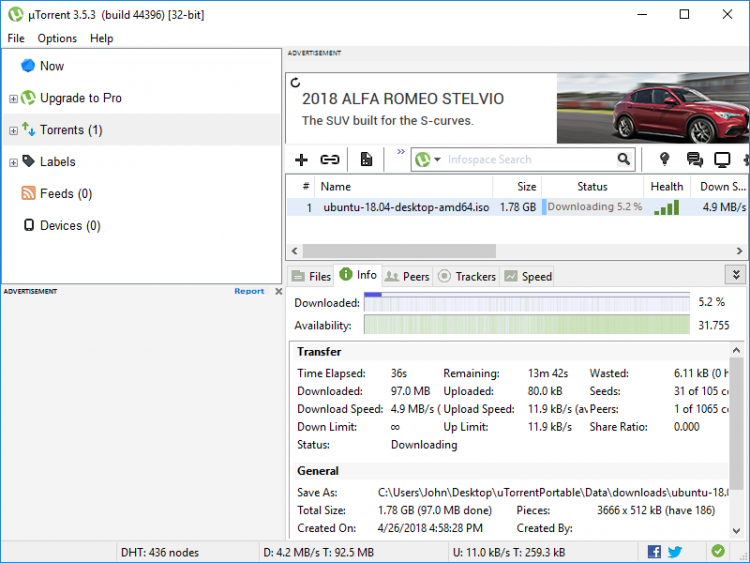Open the chat bubbles icon in toolbar
Viewport: 750px width, 563px height.
pos(694,159)
